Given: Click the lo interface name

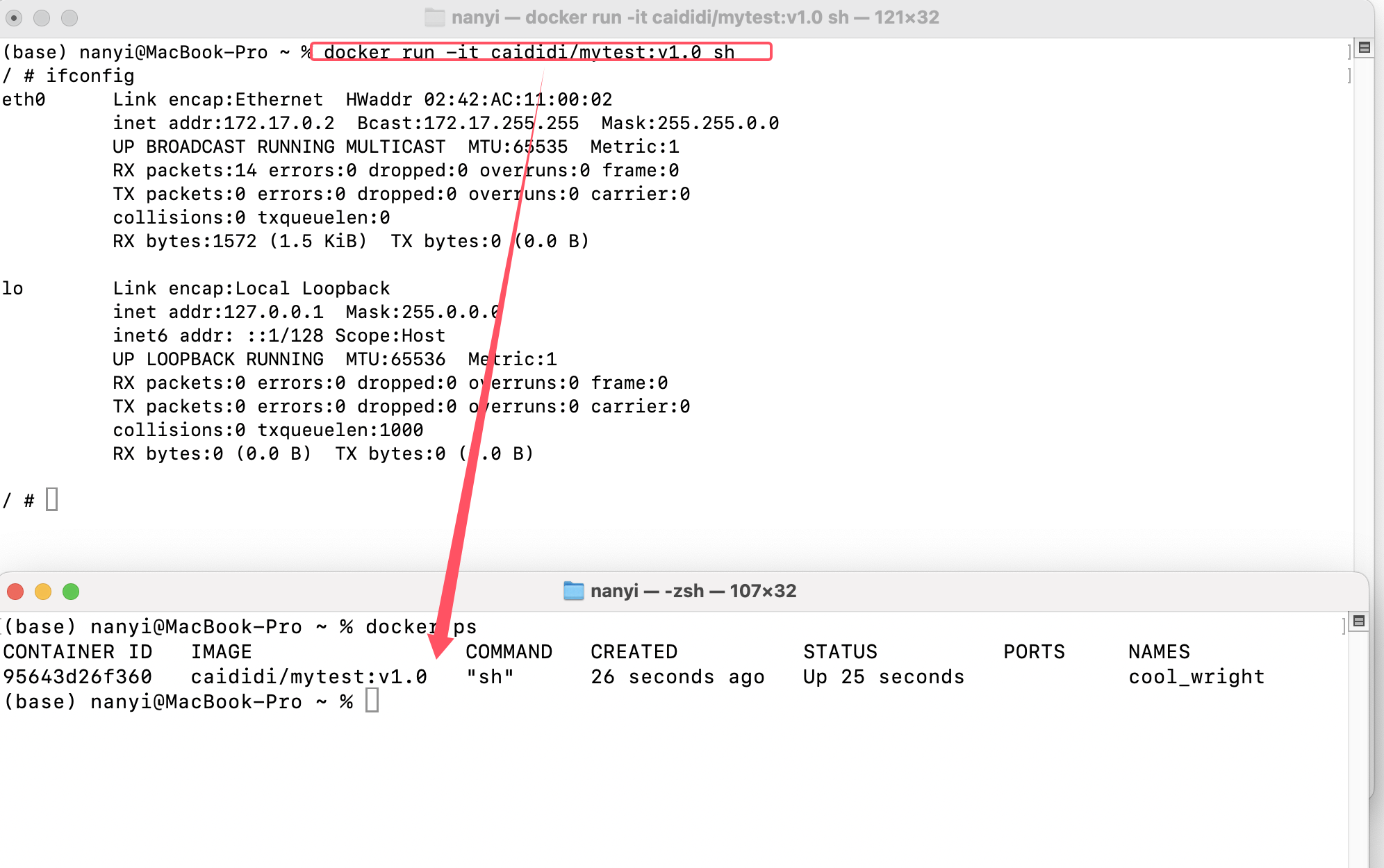Looking at the screenshot, I should click(x=13, y=288).
